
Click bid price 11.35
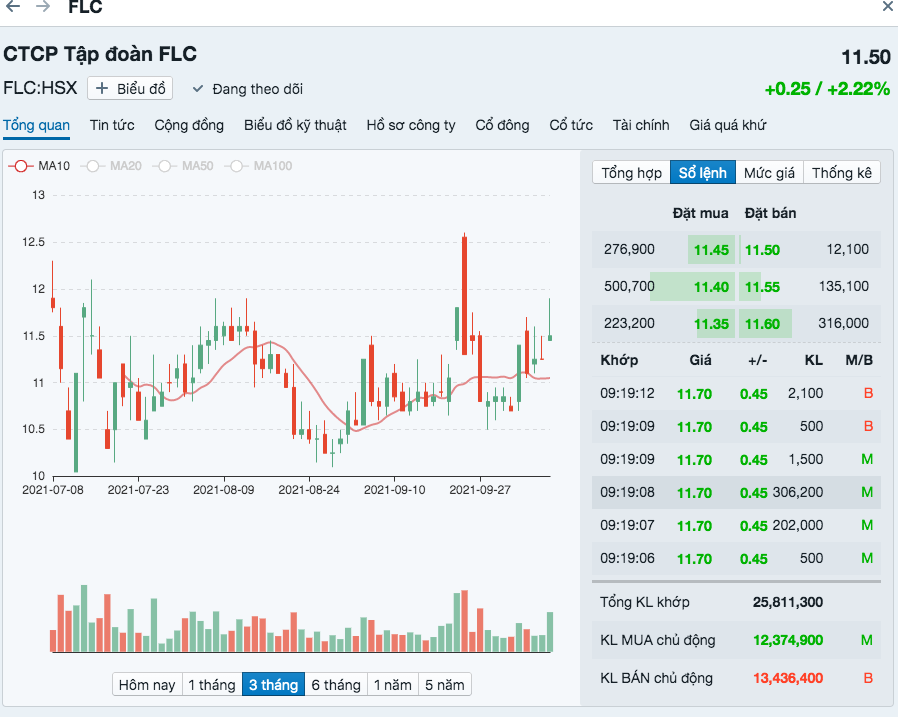(711, 324)
